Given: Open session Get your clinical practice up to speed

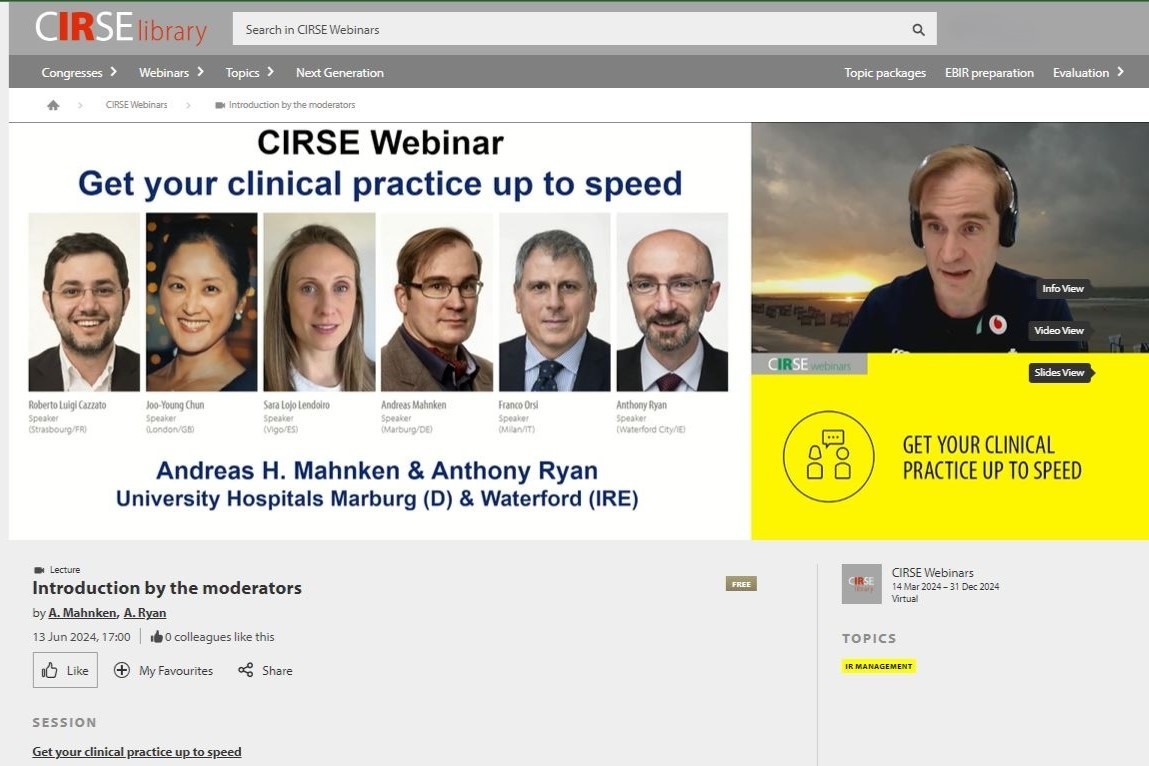Looking at the screenshot, I should (136, 751).
